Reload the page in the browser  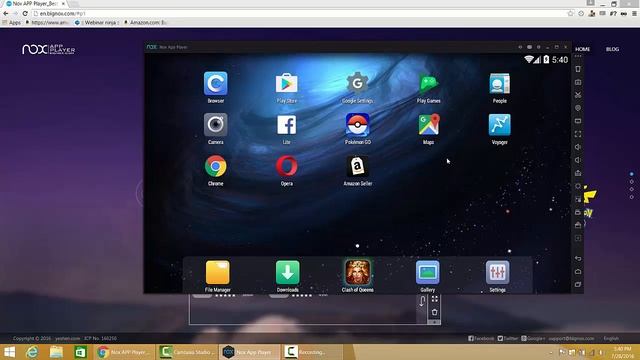pos(24,13)
